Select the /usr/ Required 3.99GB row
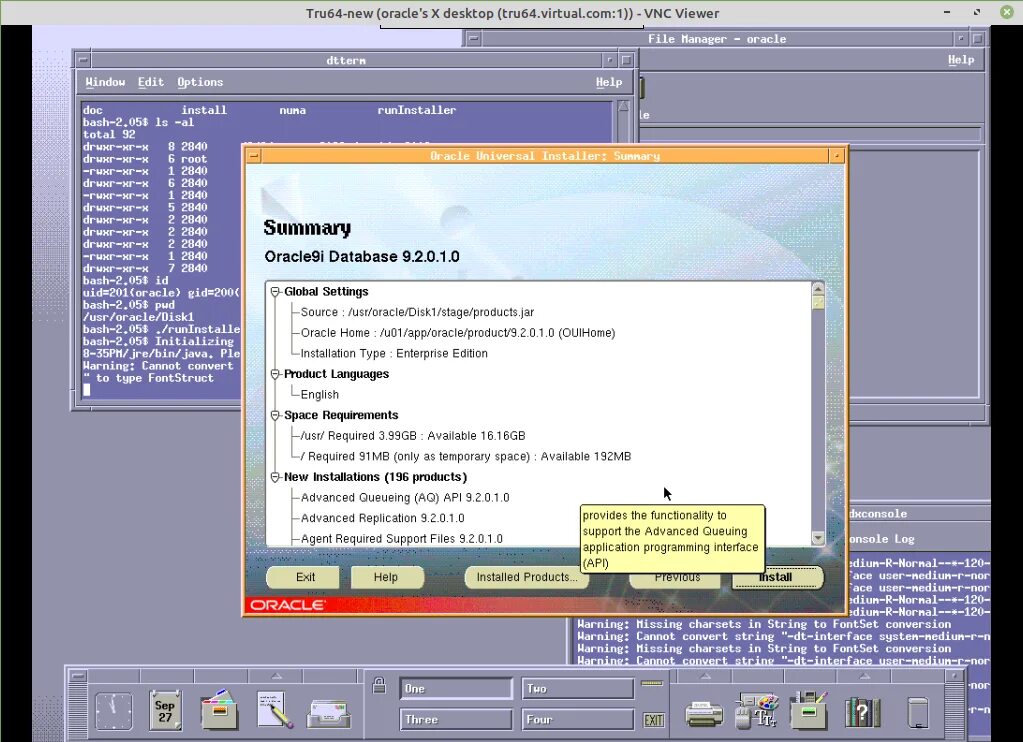This screenshot has height=742, width=1023. pyautogui.click(x=412, y=435)
